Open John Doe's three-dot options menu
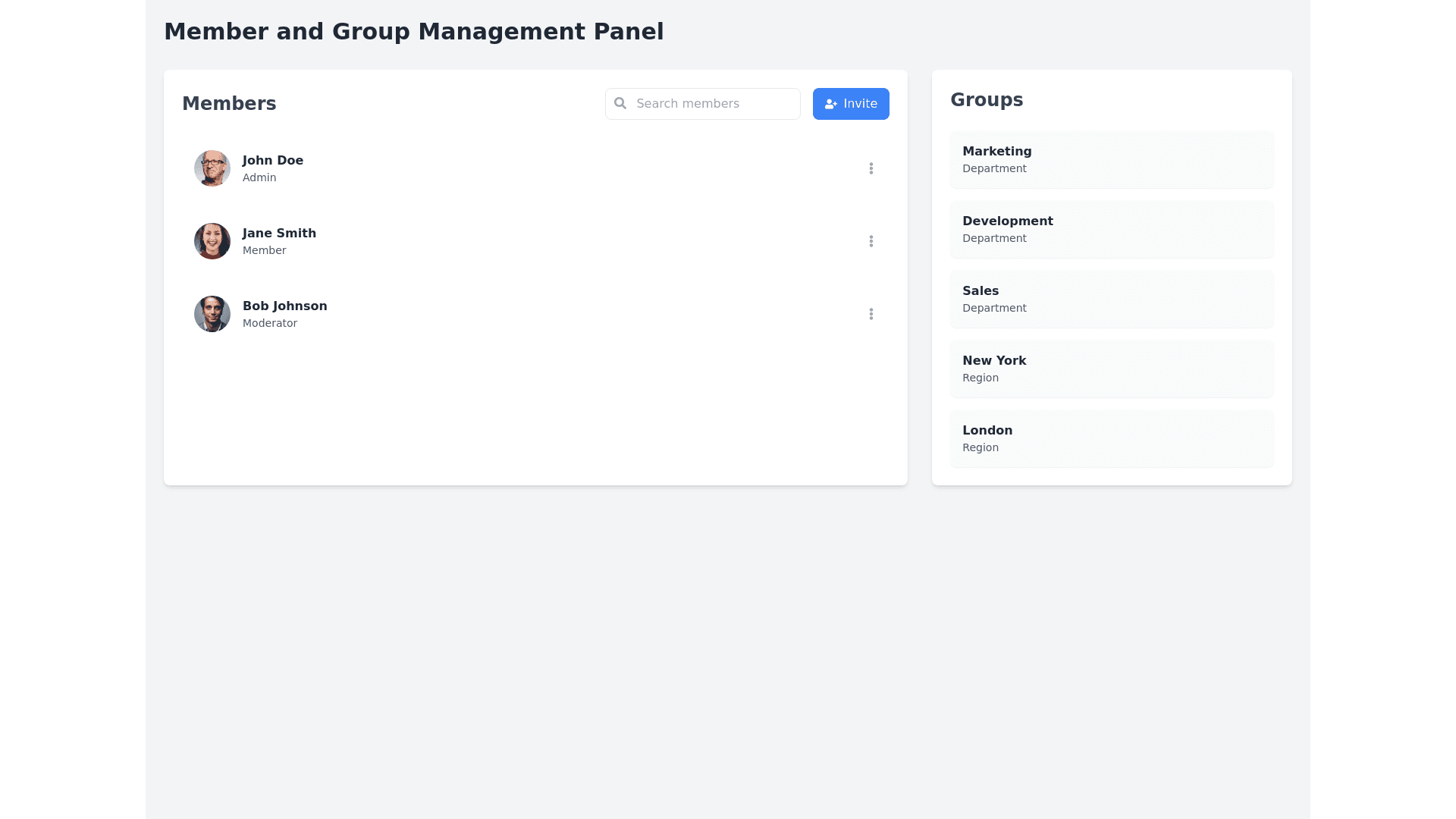1456x819 pixels. [871, 168]
